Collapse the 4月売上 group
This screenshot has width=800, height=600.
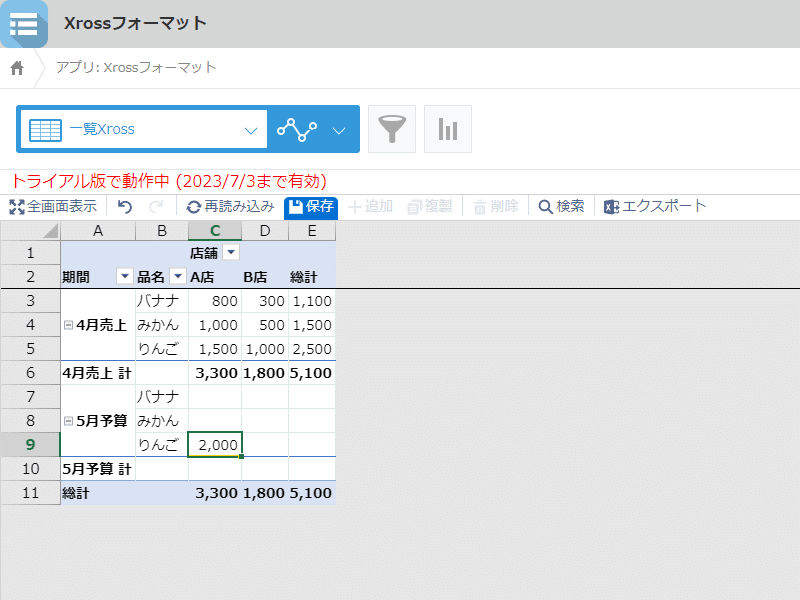pyautogui.click(x=68, y=325)
